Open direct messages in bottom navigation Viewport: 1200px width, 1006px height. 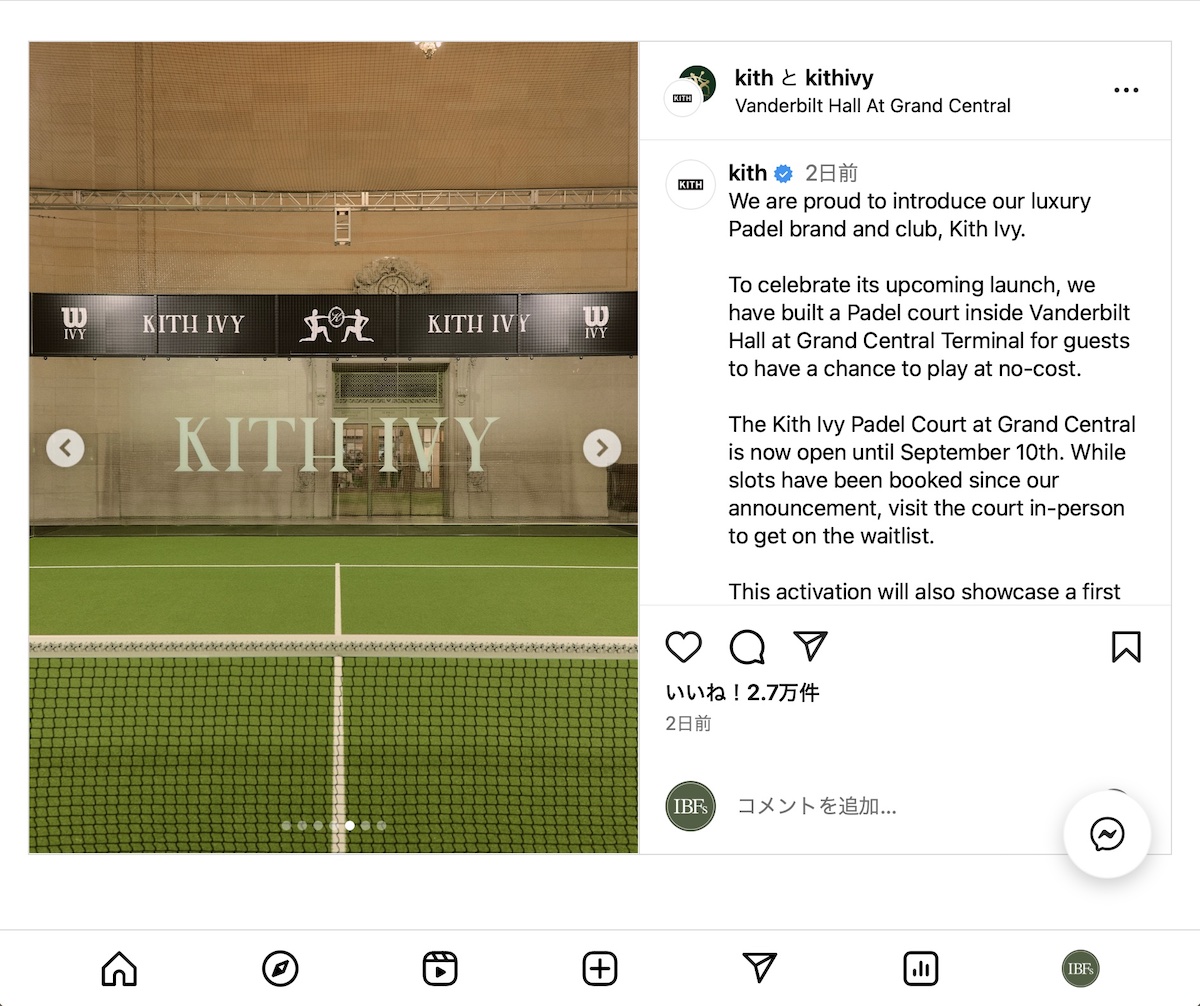[x=760, y=967]
